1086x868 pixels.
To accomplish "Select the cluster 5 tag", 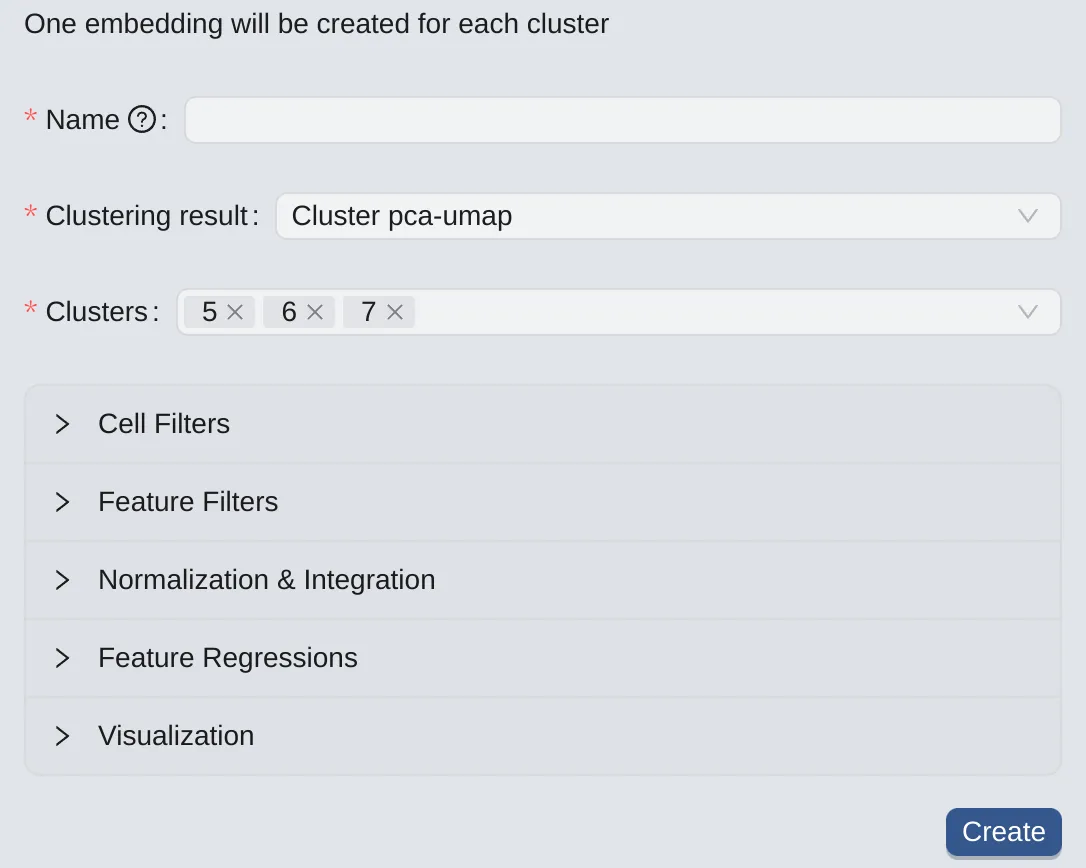I will [x=208, y=312].
